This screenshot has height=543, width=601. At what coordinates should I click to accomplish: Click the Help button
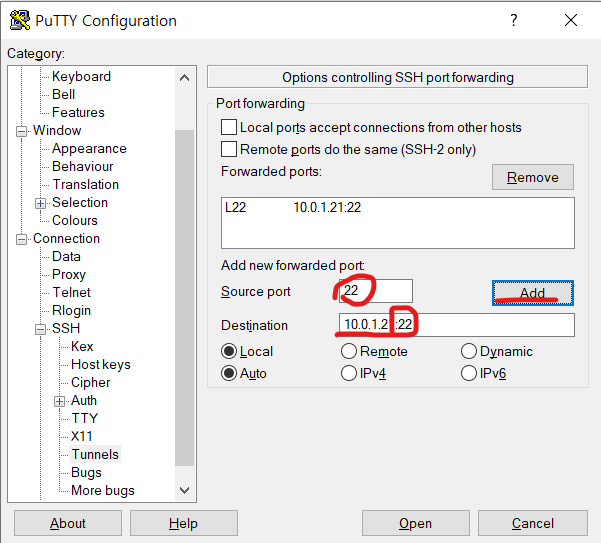pyautogui.click(x=184, y=523)
